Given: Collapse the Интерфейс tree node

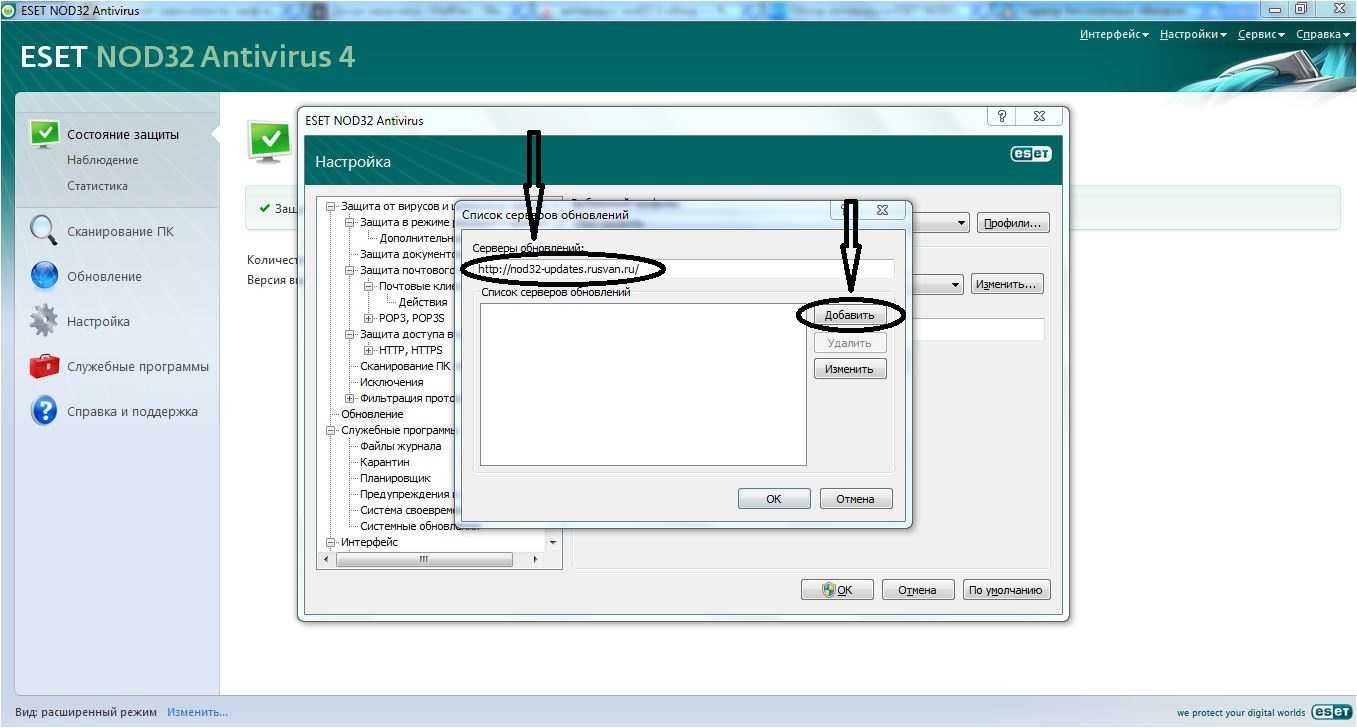Looking at the screenshot, I should click(x=331, y=542).
